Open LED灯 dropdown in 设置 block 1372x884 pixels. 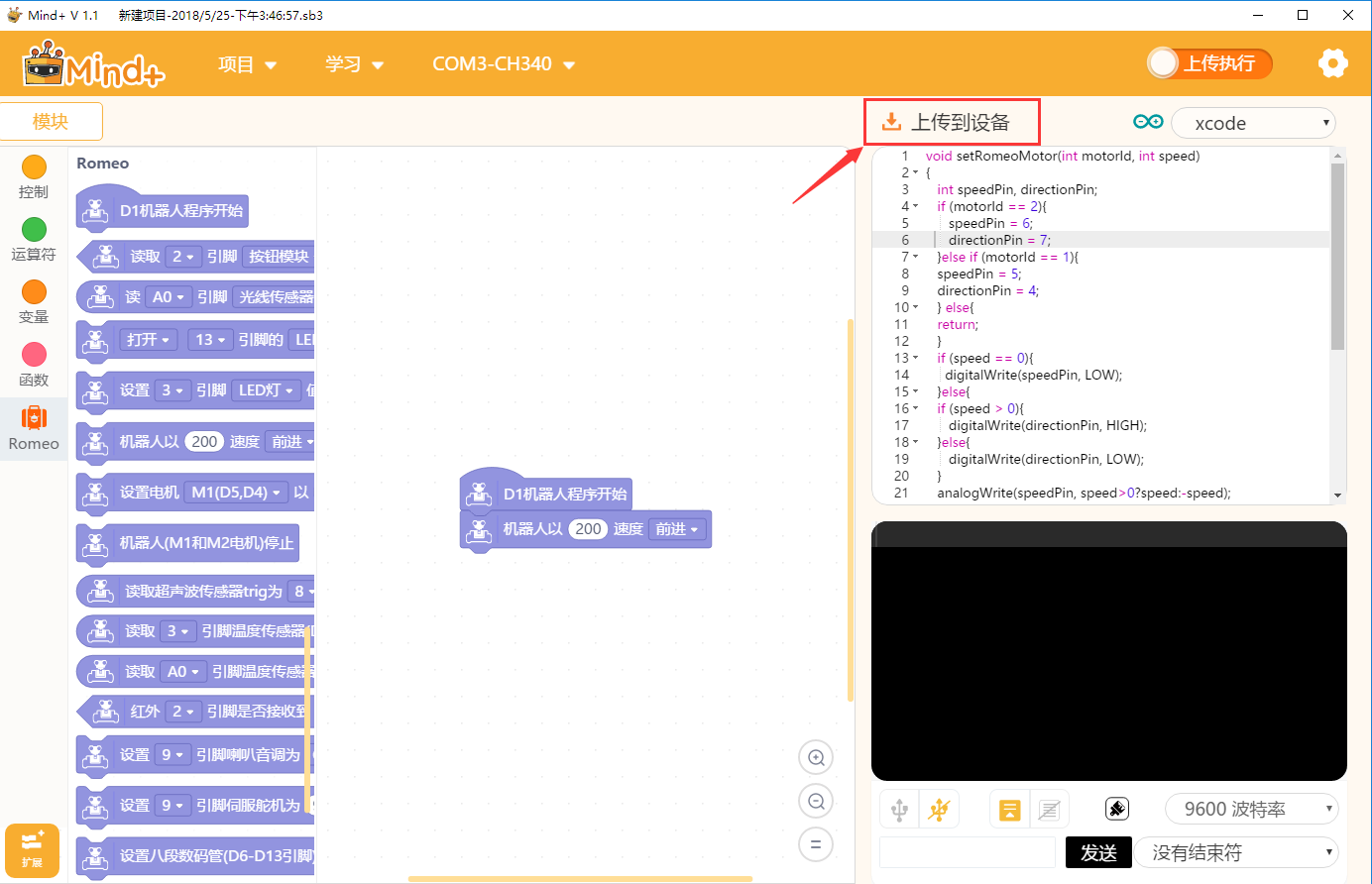coord(267,390)
